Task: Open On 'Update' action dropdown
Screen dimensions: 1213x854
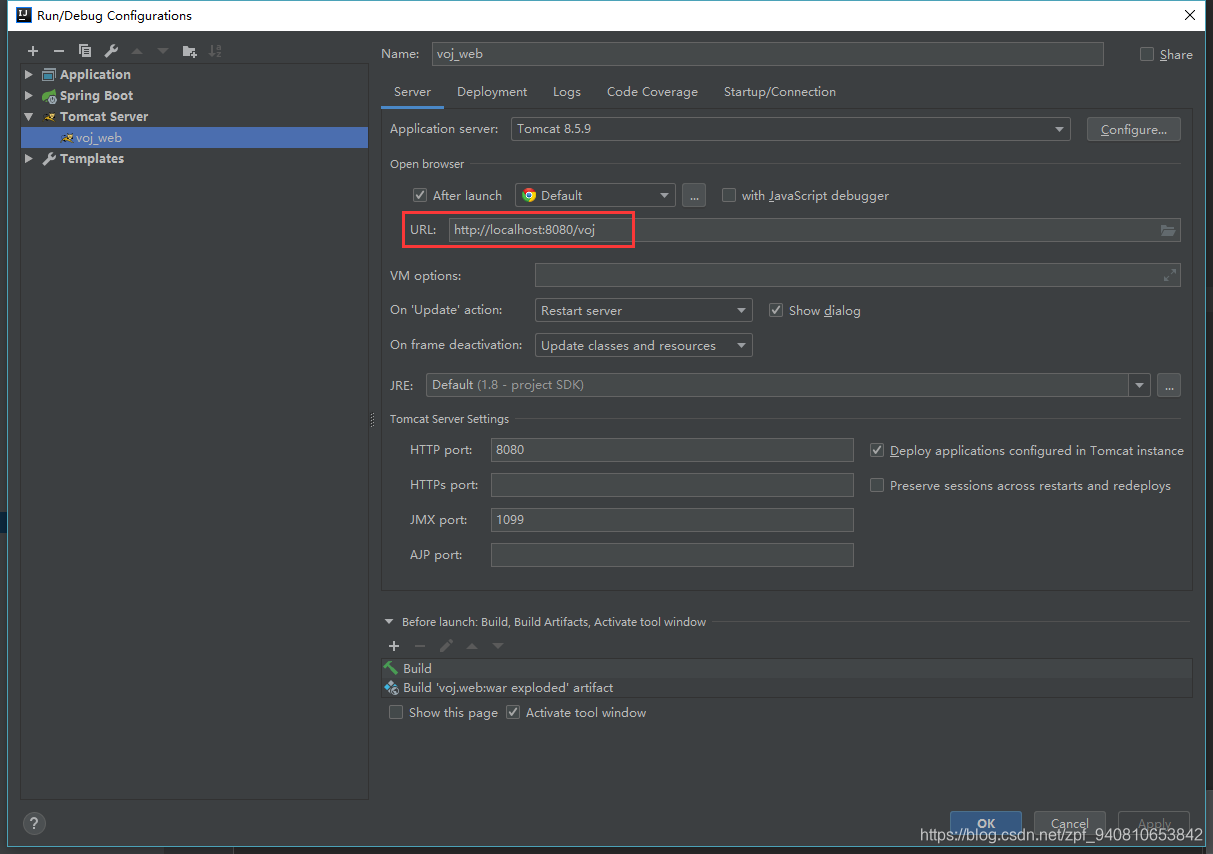Action: pos(644,310)
